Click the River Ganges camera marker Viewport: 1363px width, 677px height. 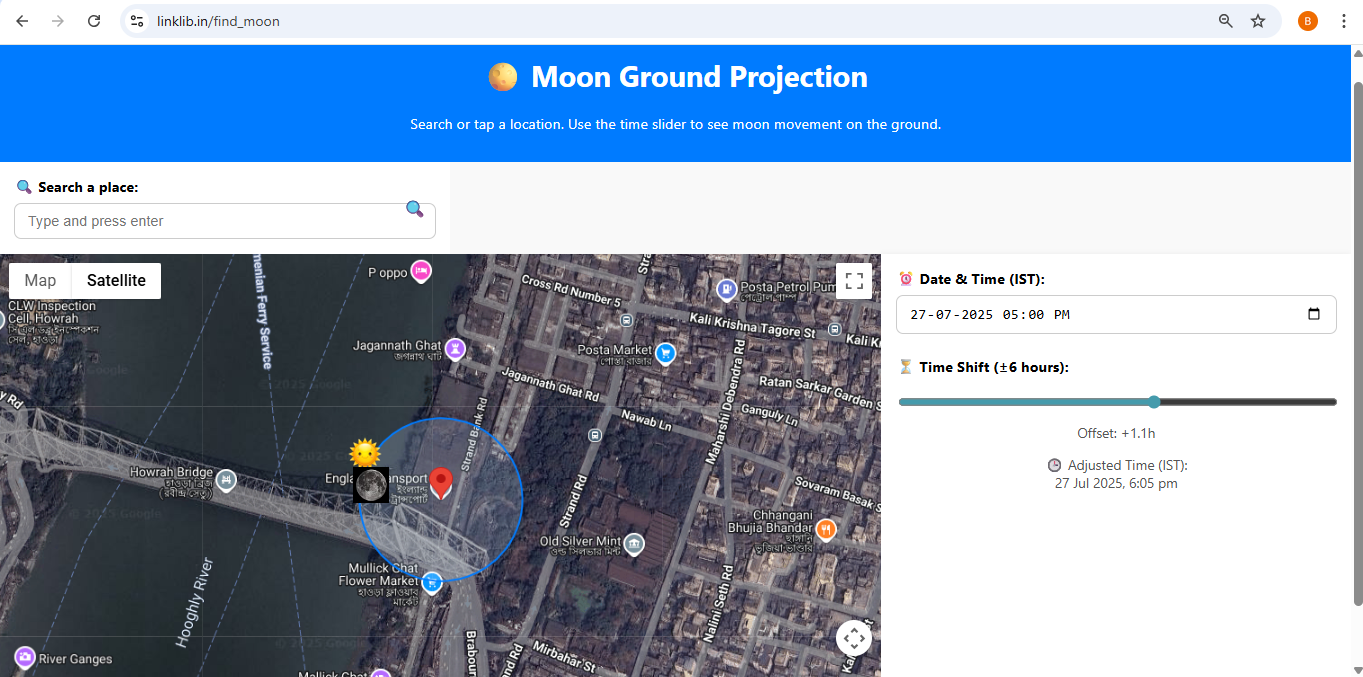coord(24,657)
